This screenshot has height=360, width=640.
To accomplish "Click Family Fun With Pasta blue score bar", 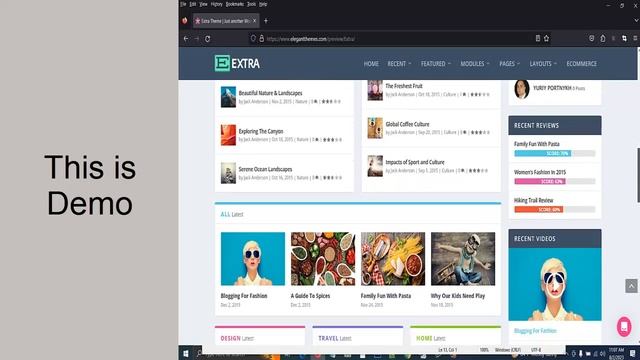I will coord(543,153).
